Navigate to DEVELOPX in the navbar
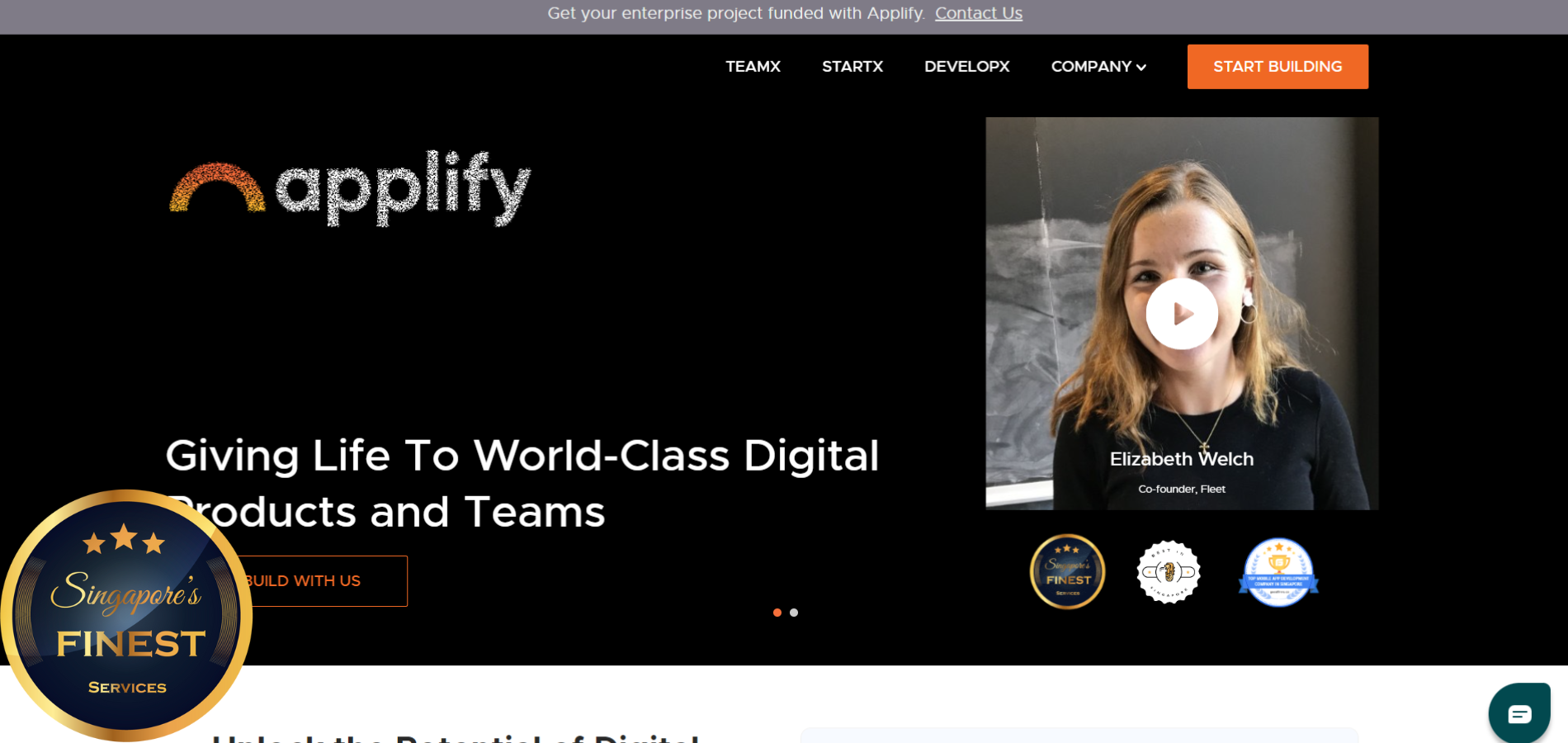This screenshot has height=743, width=1568. [966, 67]
